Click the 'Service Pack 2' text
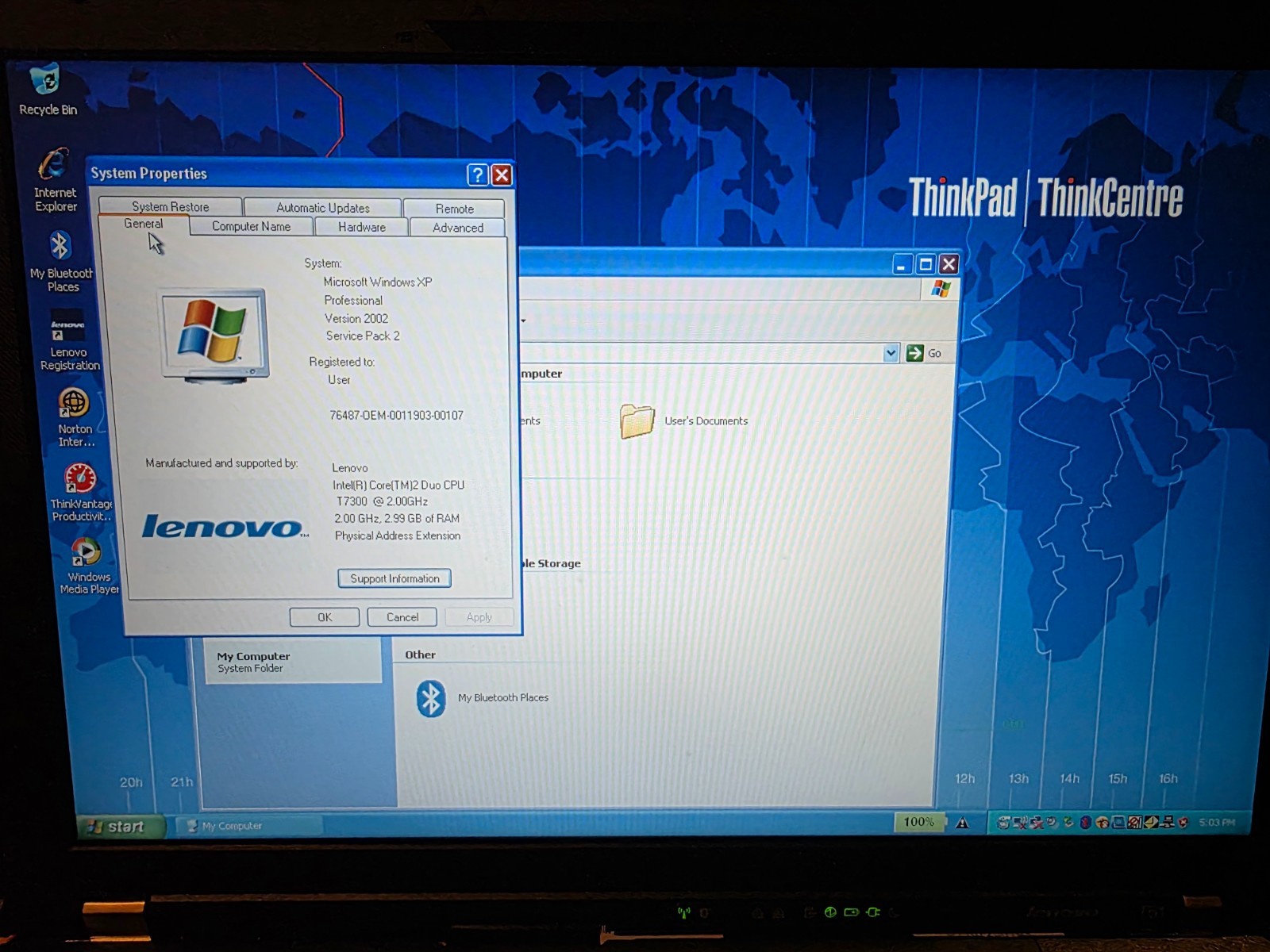Screen dimensions: 1270x952 (363, 336)
